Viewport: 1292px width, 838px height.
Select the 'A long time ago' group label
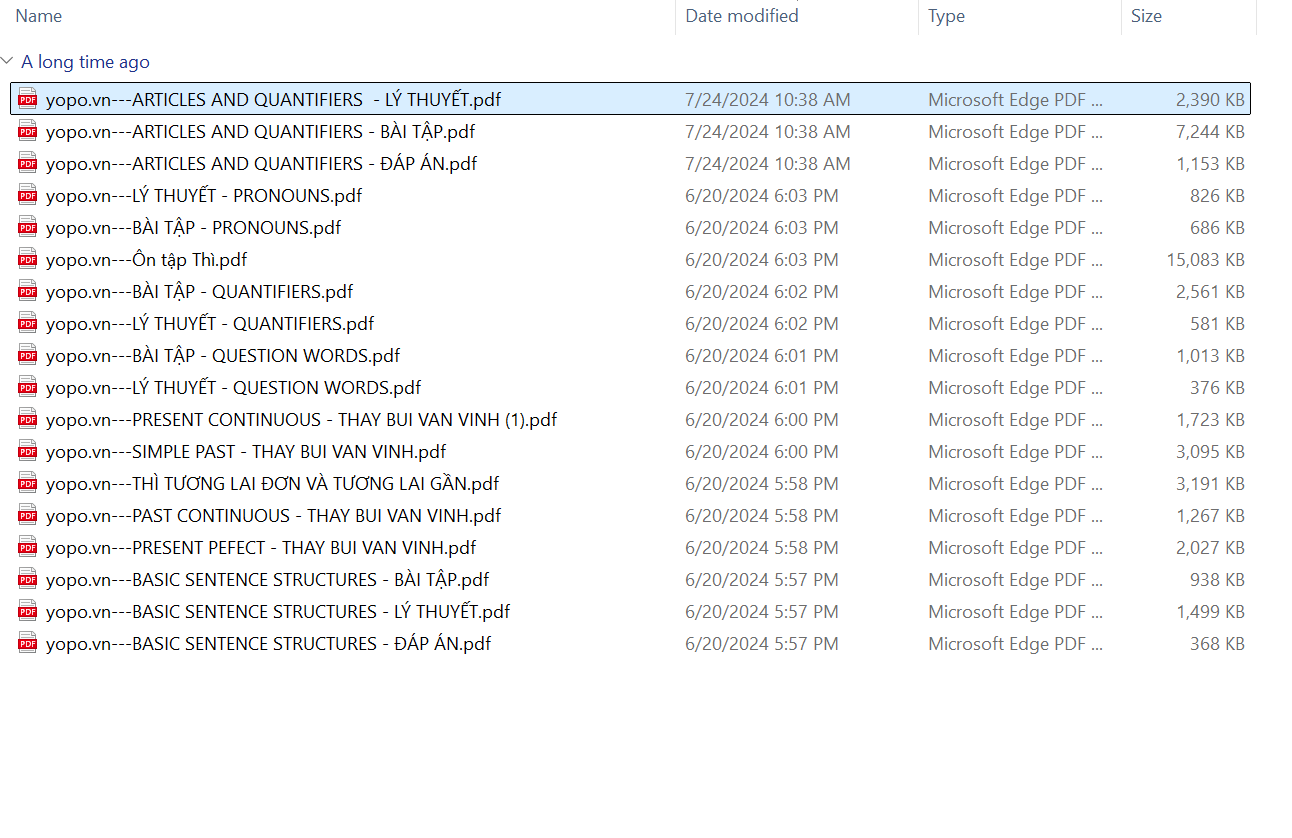(x=85, y=62)
